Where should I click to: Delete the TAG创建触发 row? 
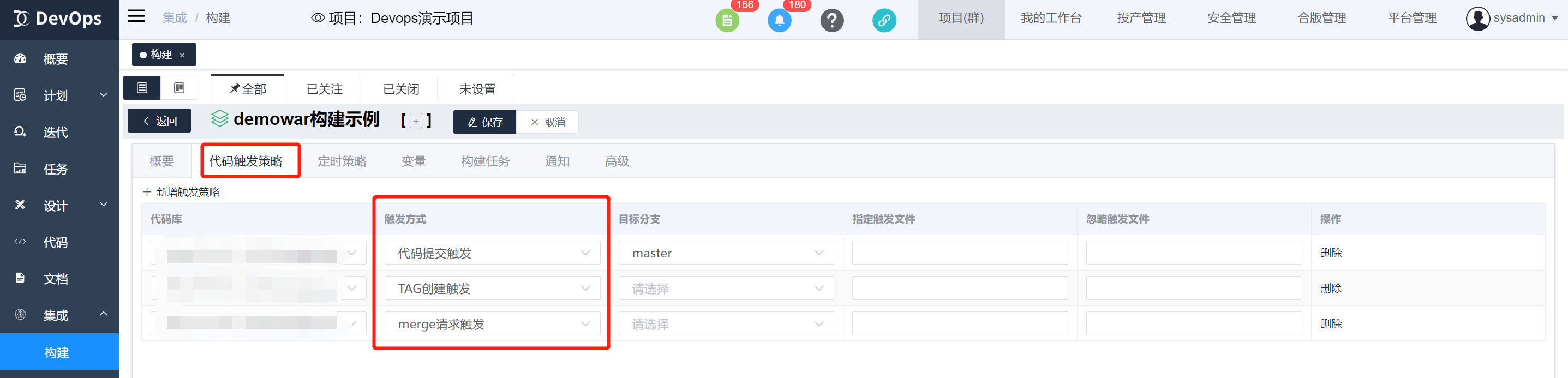[1331, 289]
